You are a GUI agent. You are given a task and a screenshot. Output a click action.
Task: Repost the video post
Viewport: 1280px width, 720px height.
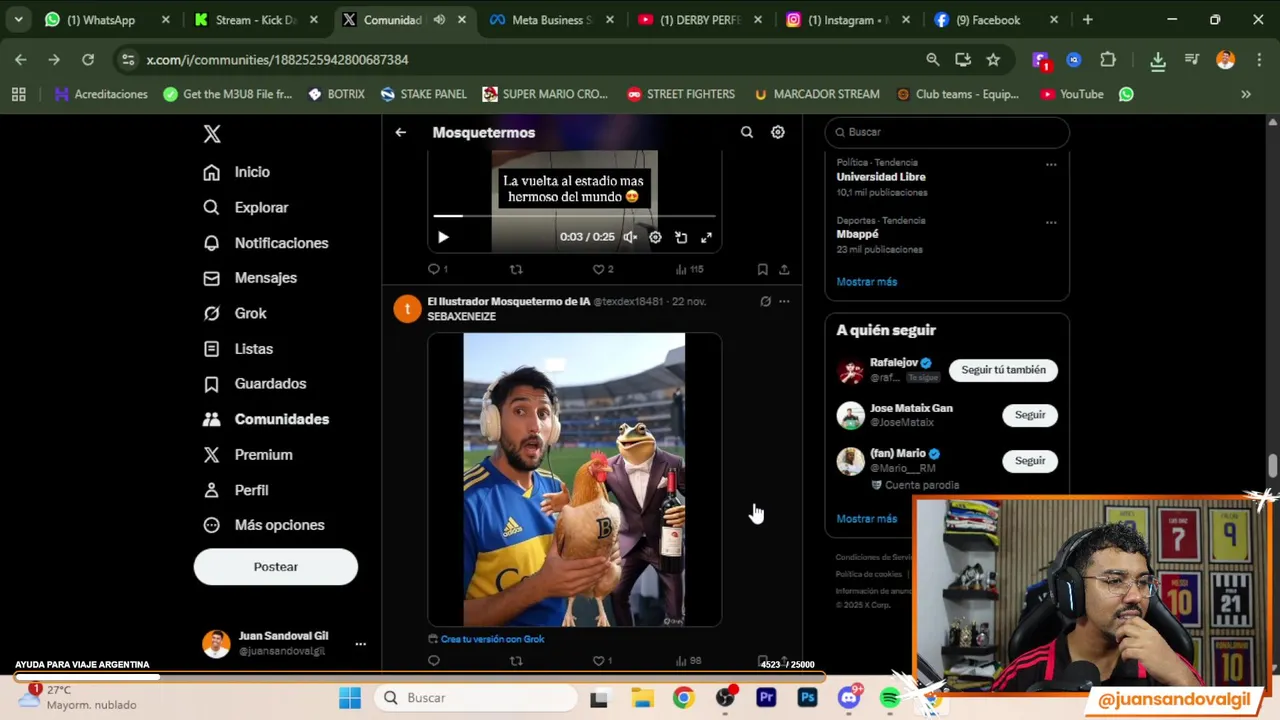tap(516, 269)
